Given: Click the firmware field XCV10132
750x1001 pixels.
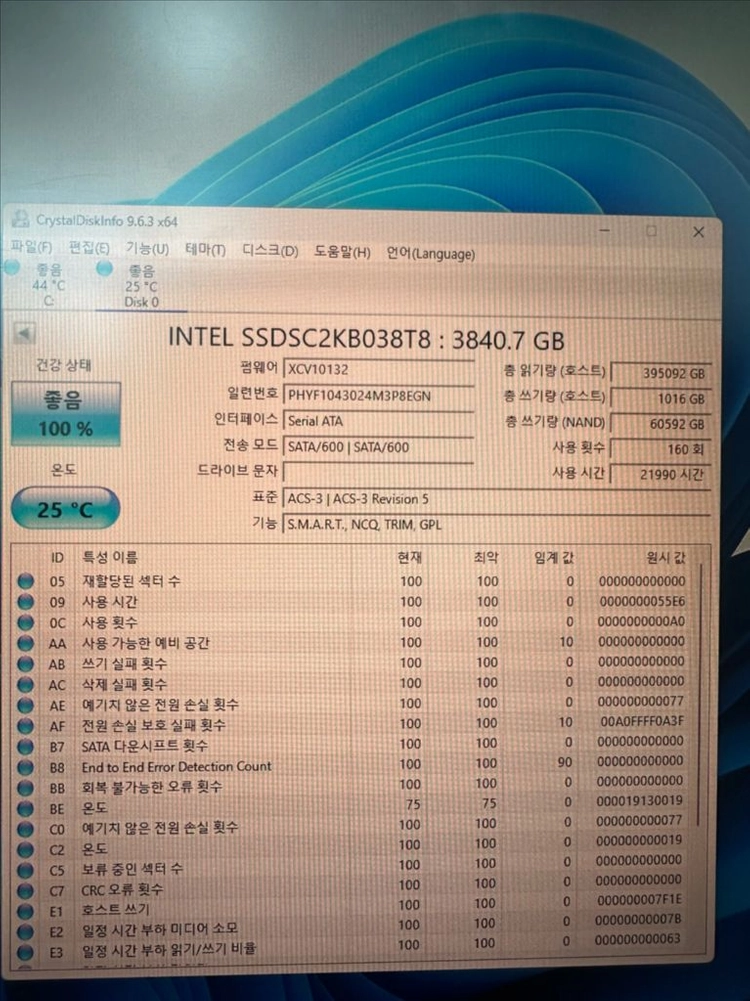Looking at the screenshot, I should coord(379,370).
